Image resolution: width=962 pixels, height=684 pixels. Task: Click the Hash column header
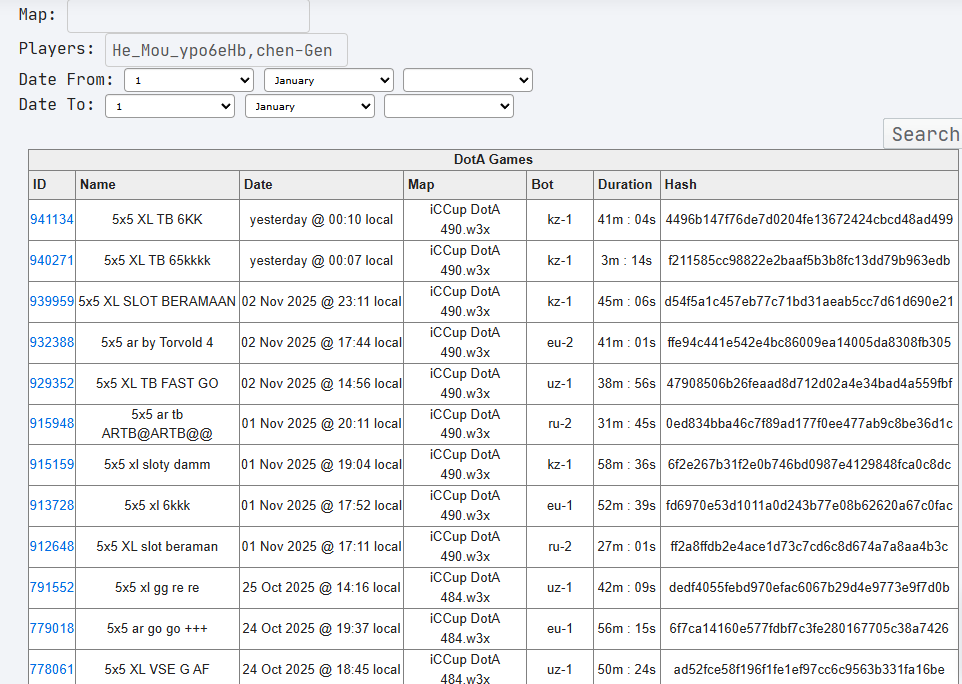[809, 185]
